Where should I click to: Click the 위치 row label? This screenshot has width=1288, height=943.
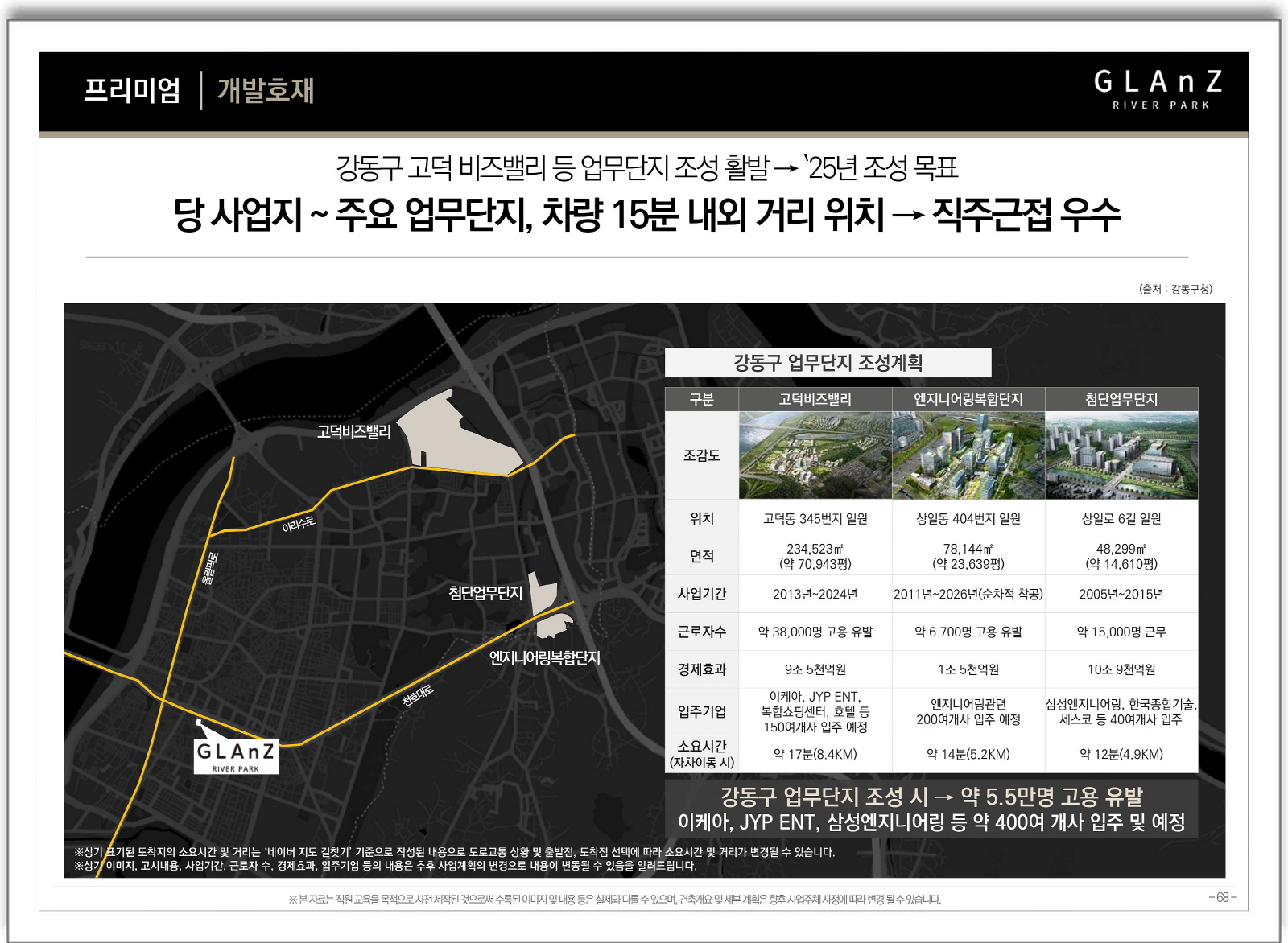pos(701,519)
